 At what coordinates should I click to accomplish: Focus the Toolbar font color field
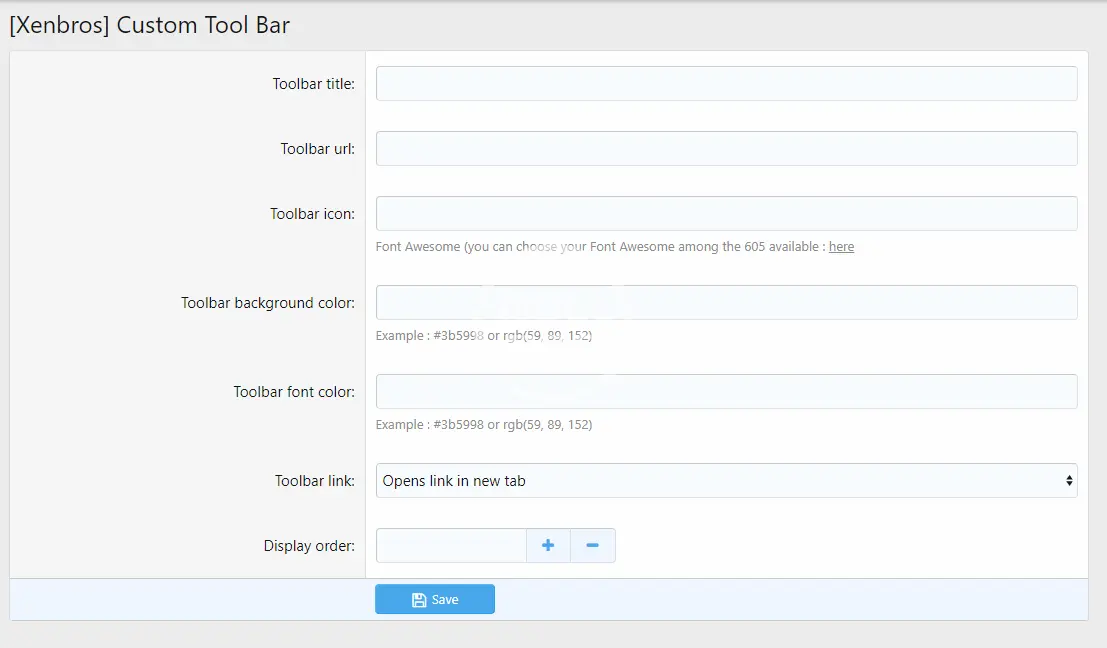(x=726, y=392)
